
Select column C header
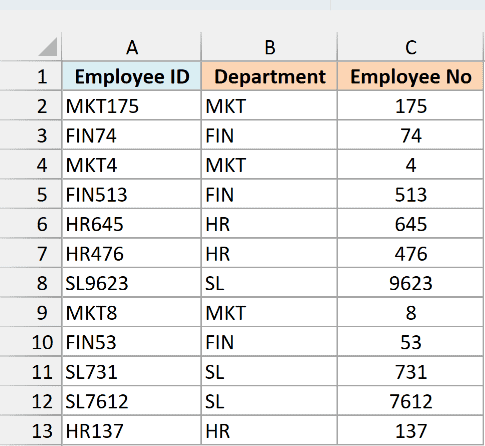[411, 47]
